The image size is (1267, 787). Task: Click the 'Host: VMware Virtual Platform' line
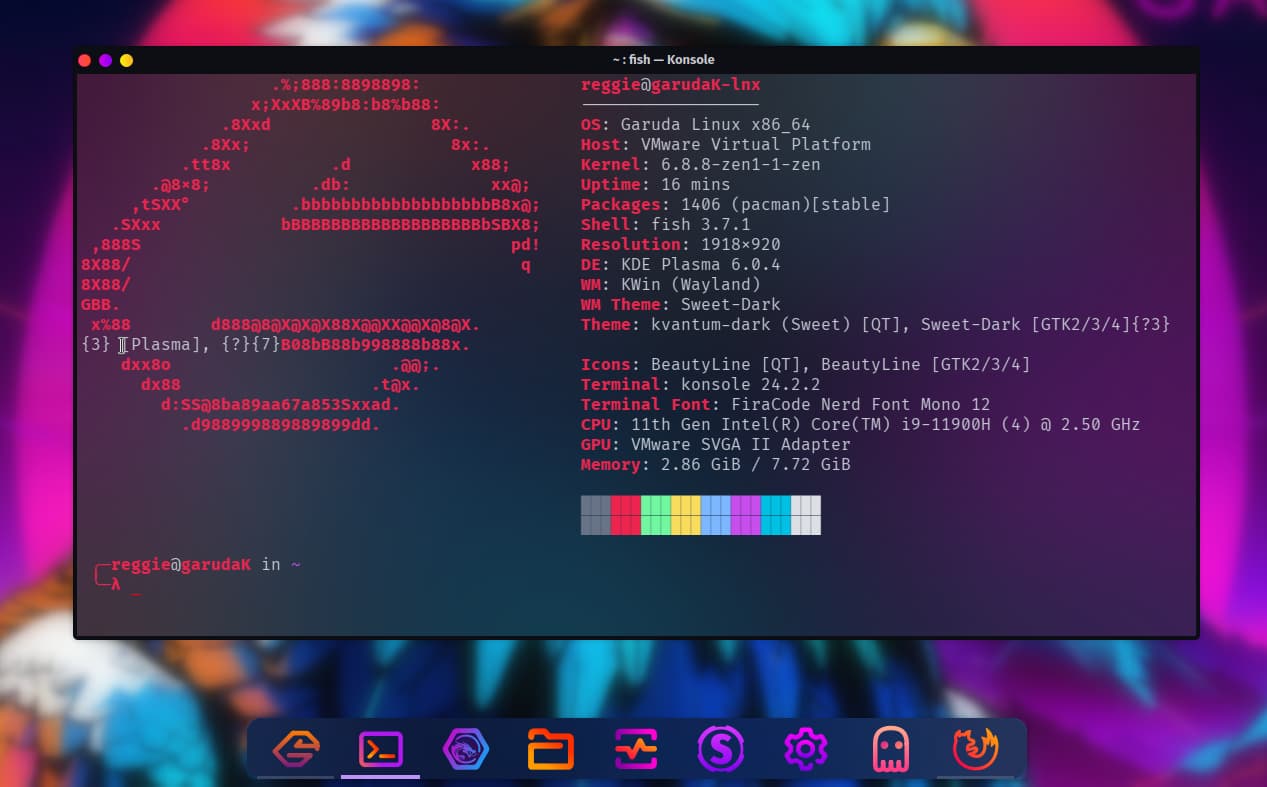[x=726, y=145]
